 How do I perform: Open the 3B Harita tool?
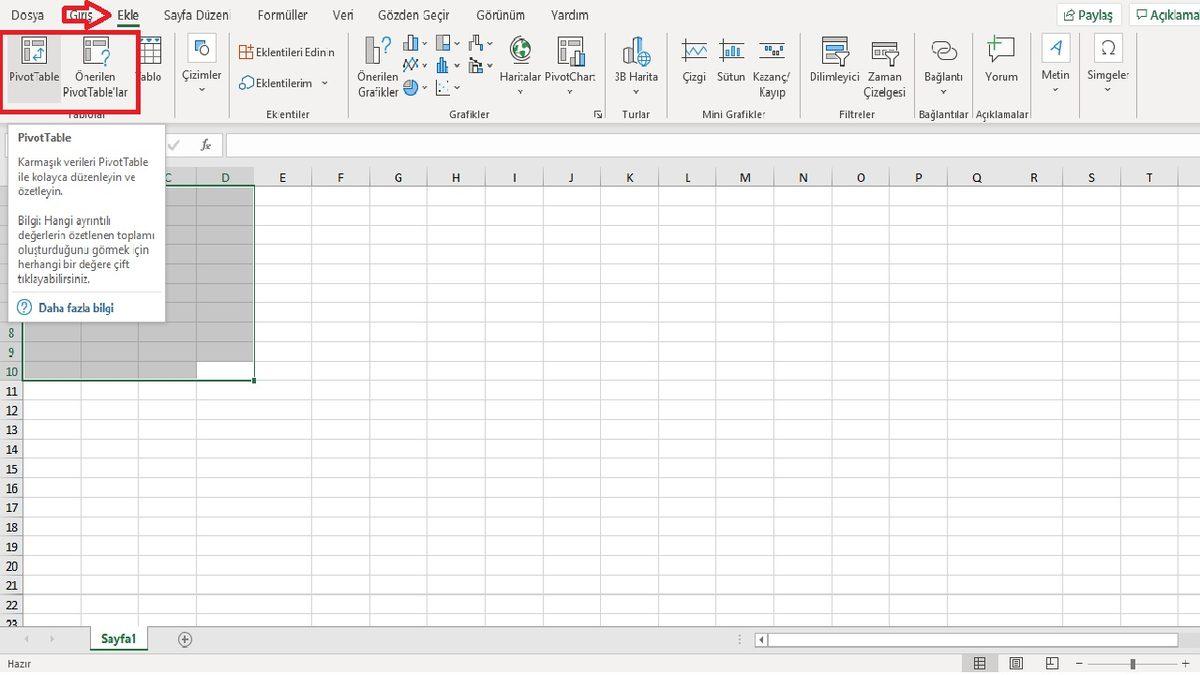pyautogui.click(x=636, y=65)
